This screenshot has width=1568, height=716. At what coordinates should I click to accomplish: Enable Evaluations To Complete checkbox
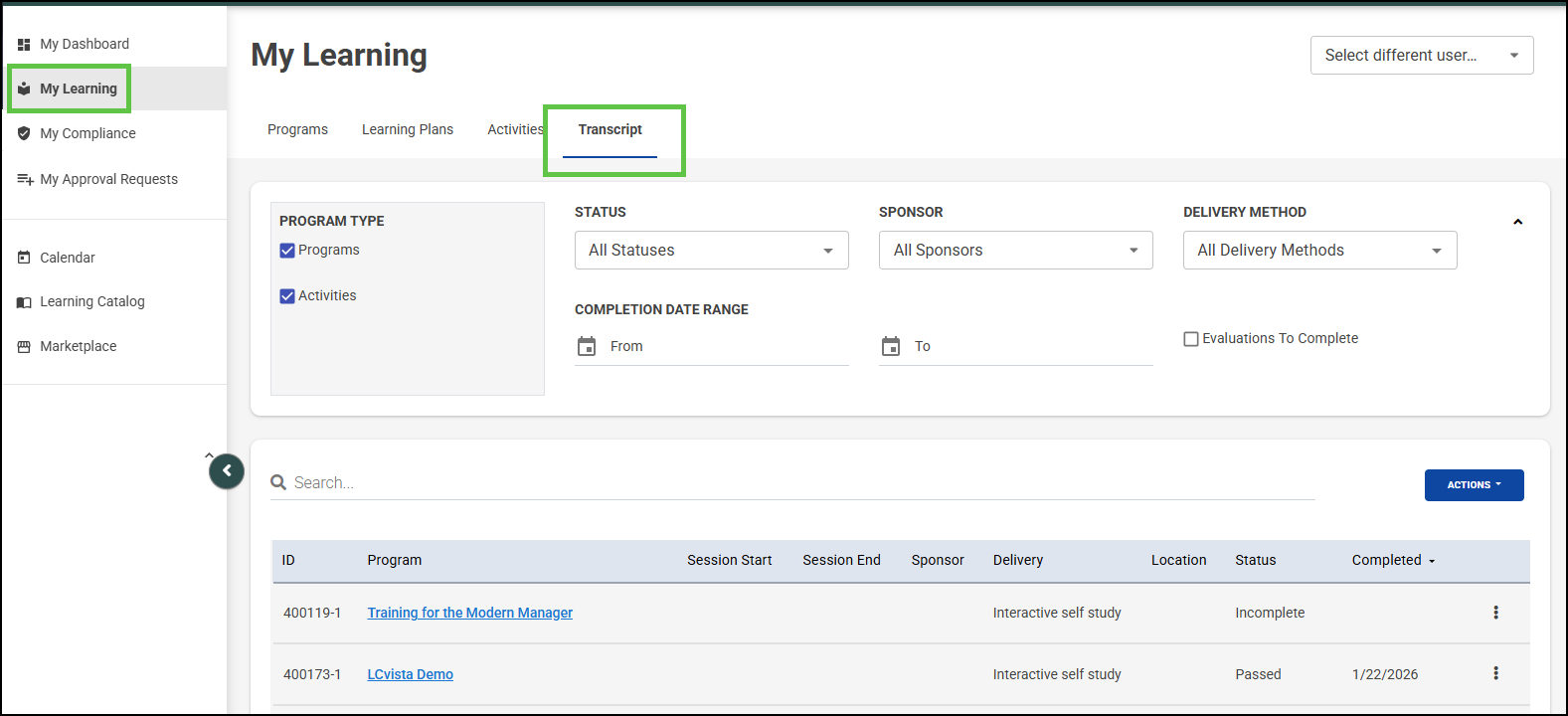(x=1191, y=339)
